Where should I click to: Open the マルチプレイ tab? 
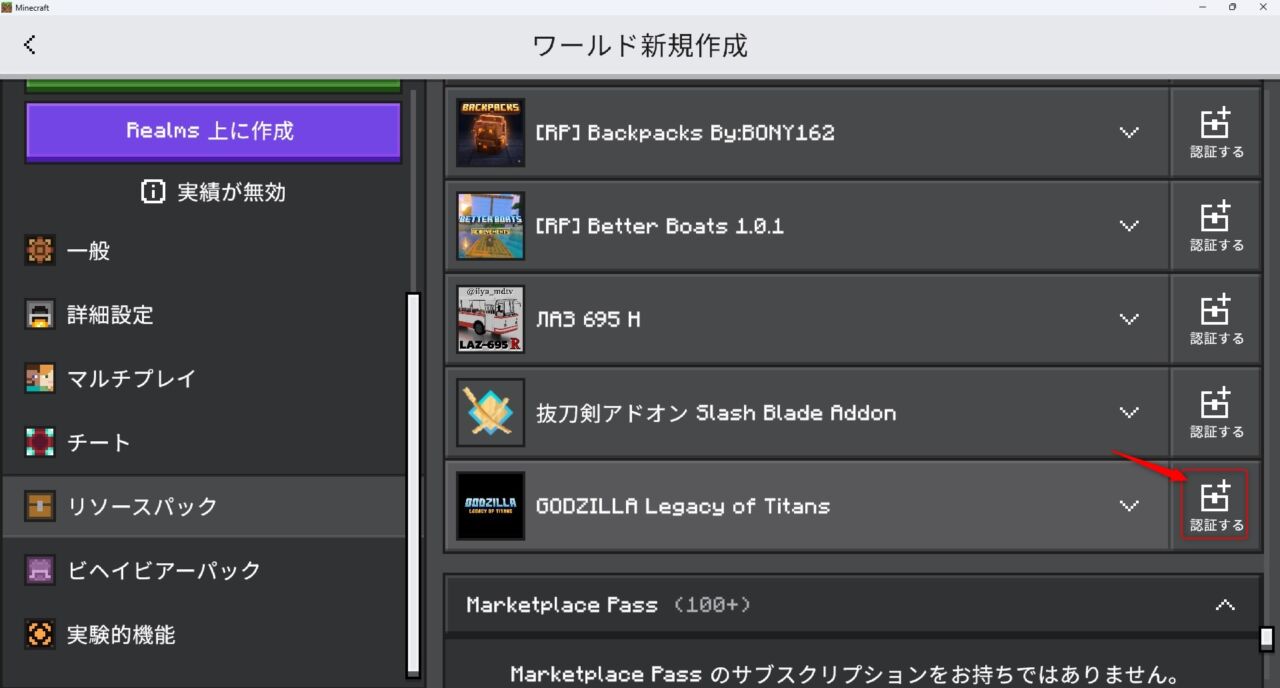pos(203,379)
